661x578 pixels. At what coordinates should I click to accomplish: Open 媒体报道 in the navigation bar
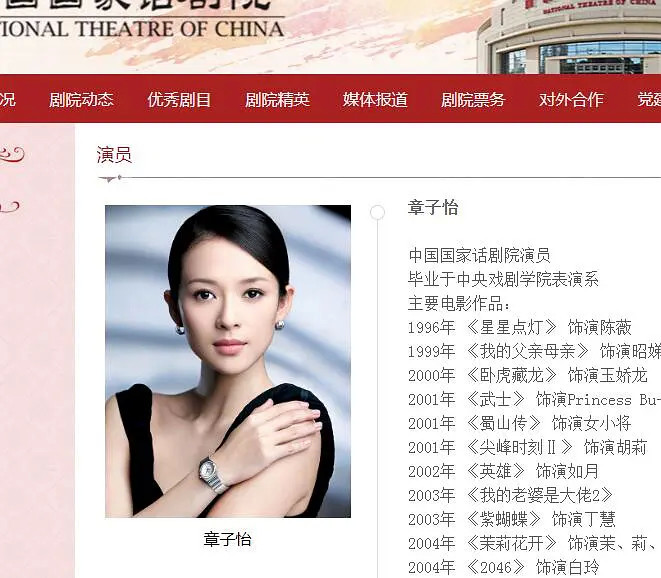375,100
